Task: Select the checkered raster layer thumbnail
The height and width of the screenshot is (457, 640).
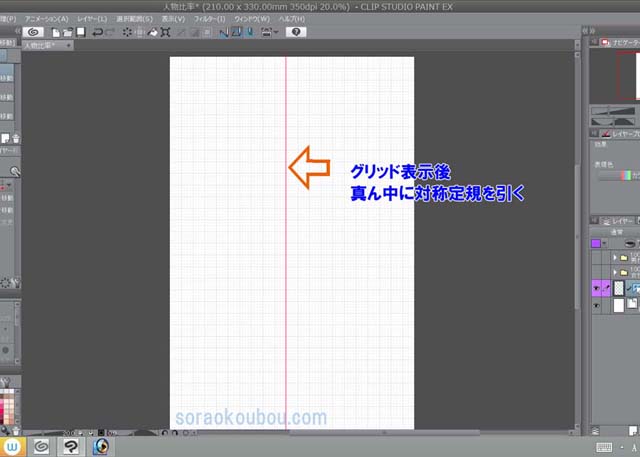Action: pyautogui.click(x=619, y=288)
